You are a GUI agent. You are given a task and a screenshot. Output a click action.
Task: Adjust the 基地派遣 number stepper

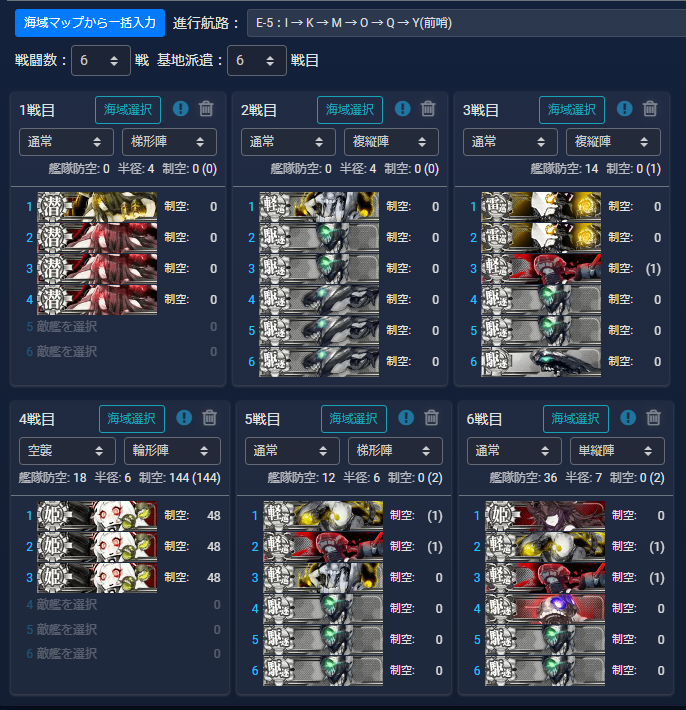pyautogui.click(x=257, y=60)
